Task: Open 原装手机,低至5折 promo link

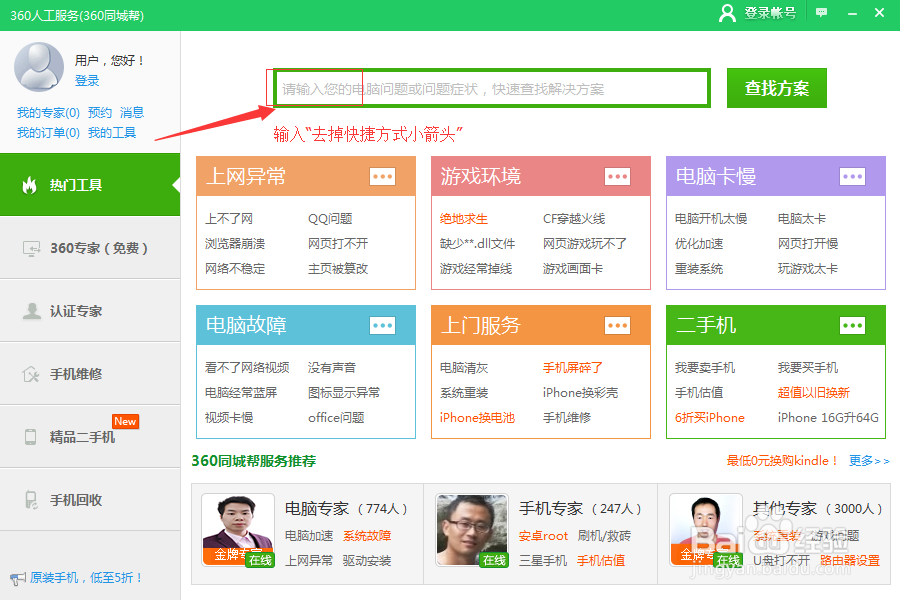Action: point(86,578)
